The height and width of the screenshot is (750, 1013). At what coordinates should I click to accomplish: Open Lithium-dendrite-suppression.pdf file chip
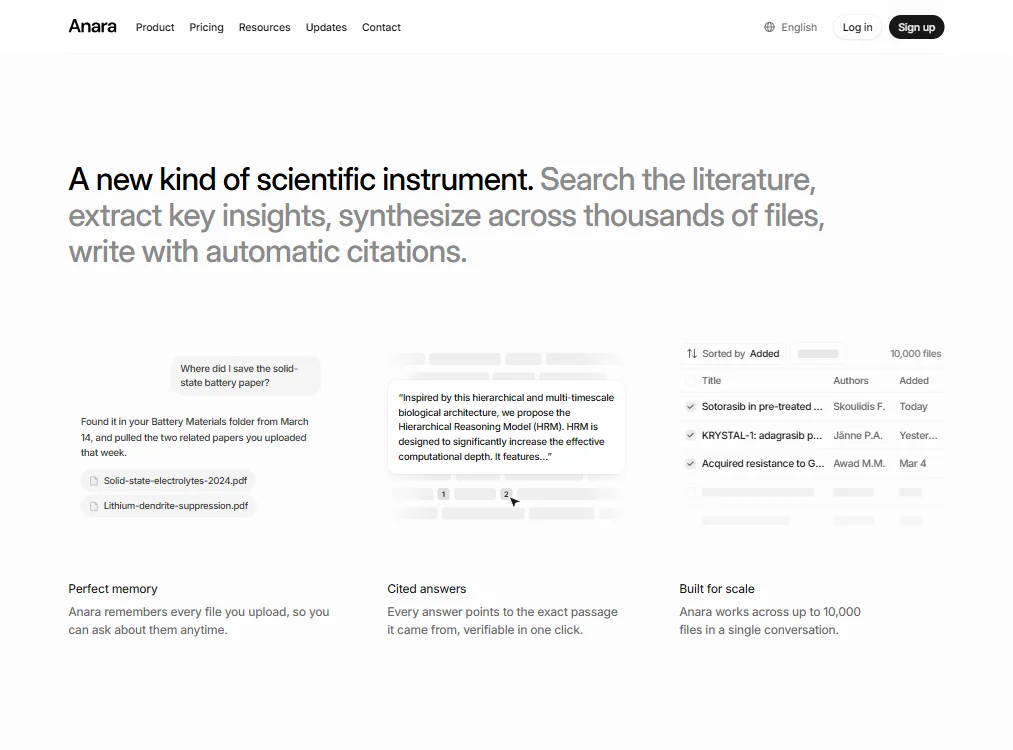(169, 506)
